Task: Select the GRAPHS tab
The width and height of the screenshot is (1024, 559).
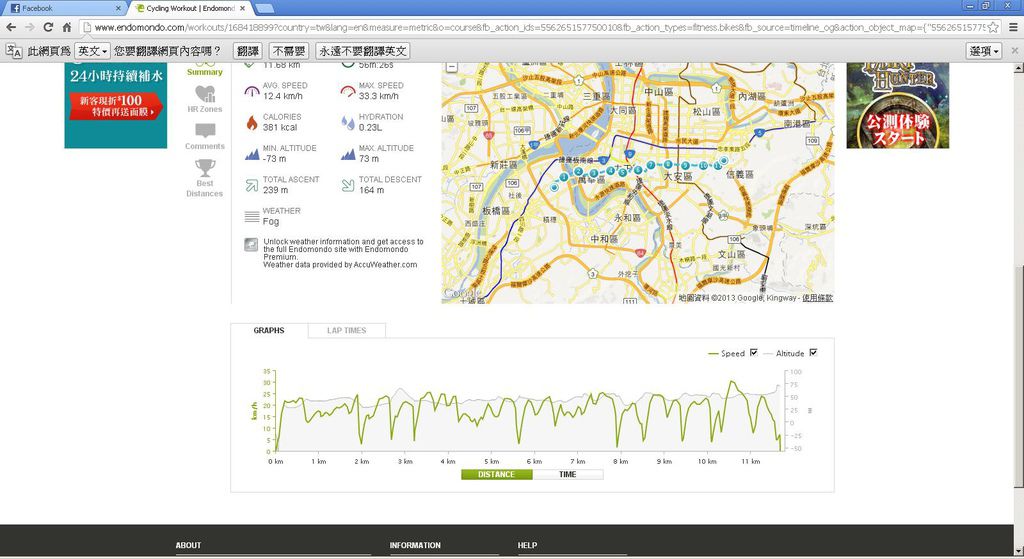Action: (269, 330)
